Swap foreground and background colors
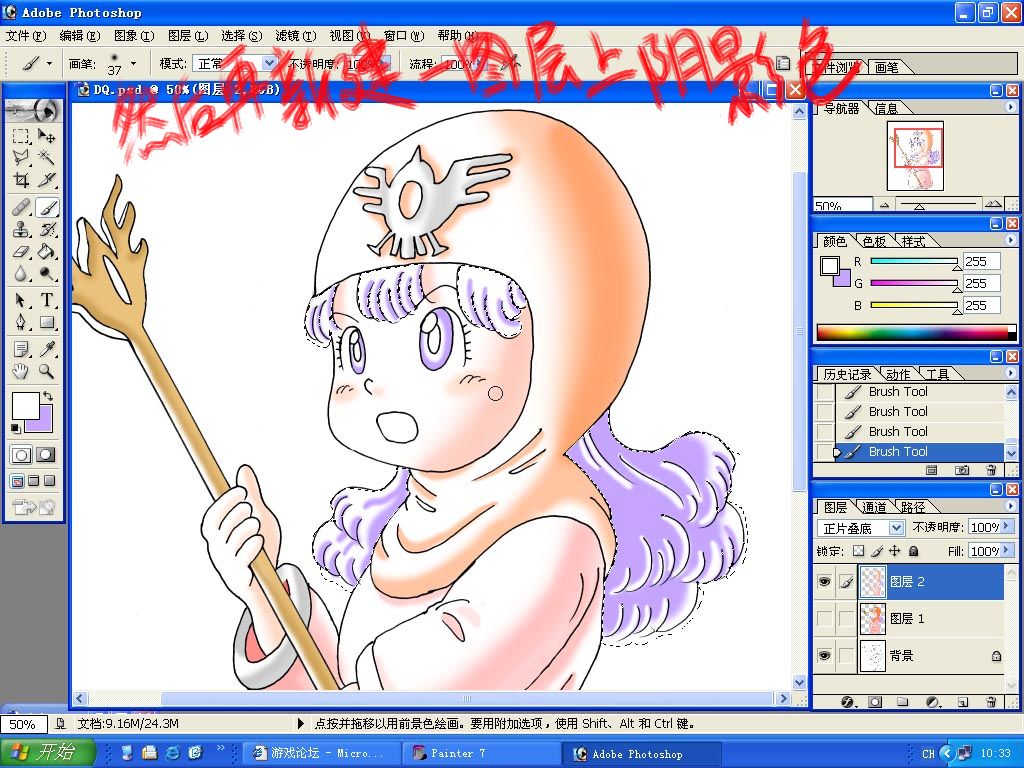The width and height of the screenshot is (1024, 768). (48, 396)
